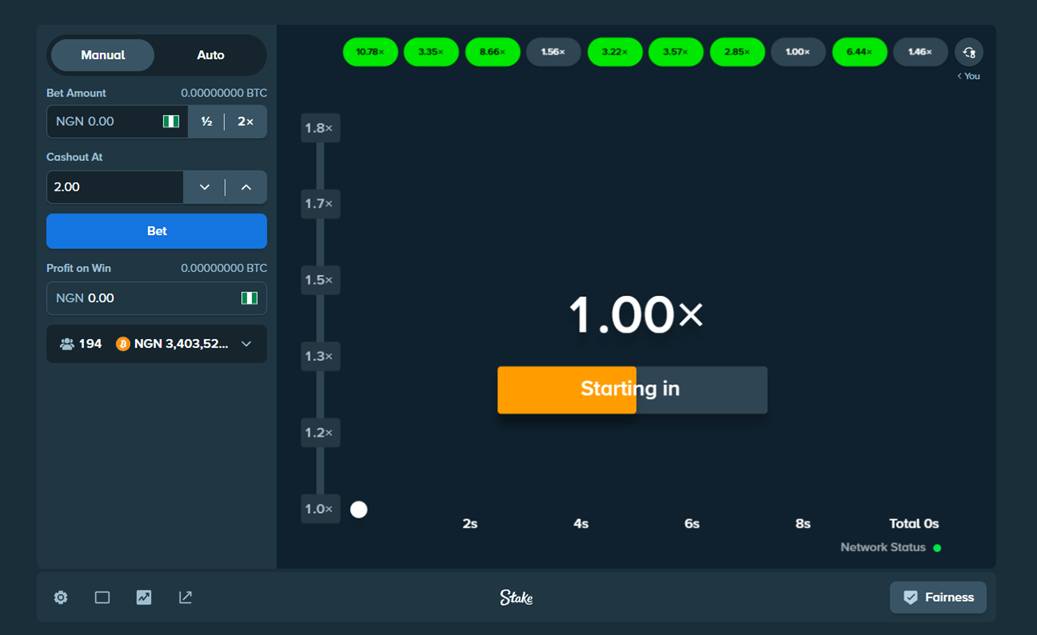Image resolution: width=1037 pixels, height=635 pixels.
Task: Click the Nigerian flag in Bet Amount field
Action: tap(171, 121)
